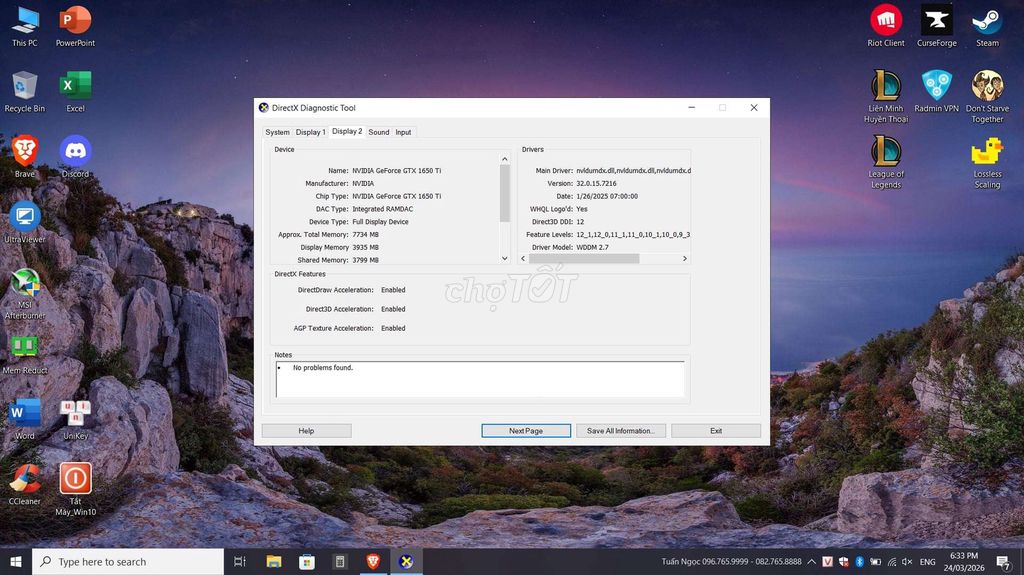Select the League of Legends icon
1024x575 pixels.
coord(886,162)
